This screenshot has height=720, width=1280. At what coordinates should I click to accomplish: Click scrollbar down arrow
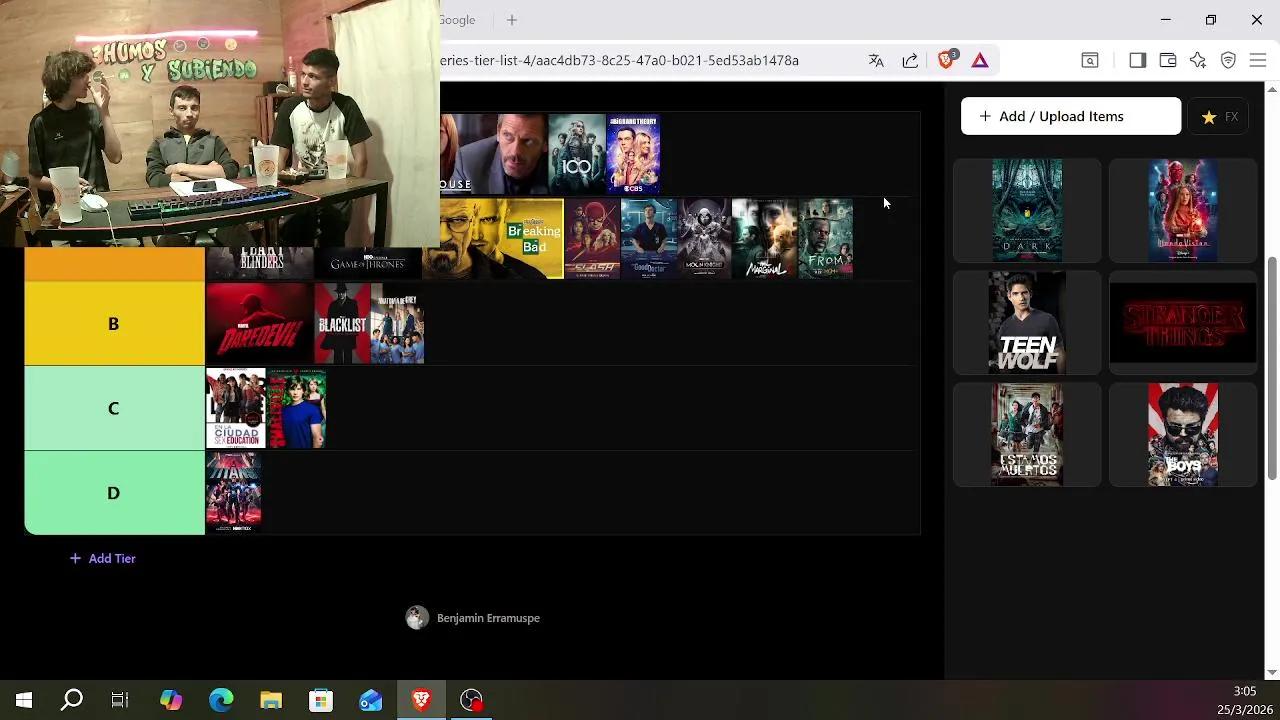point(1272,672)
